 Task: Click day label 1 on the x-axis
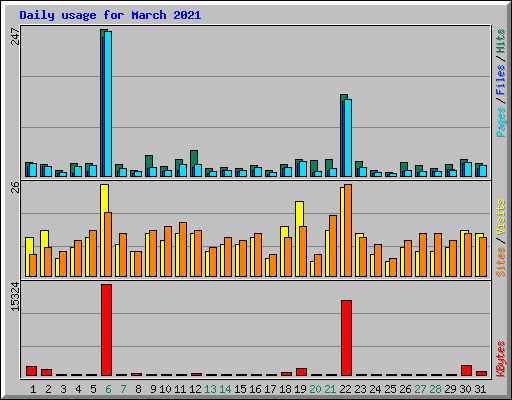pyautogui.click(x=33, y=389)
